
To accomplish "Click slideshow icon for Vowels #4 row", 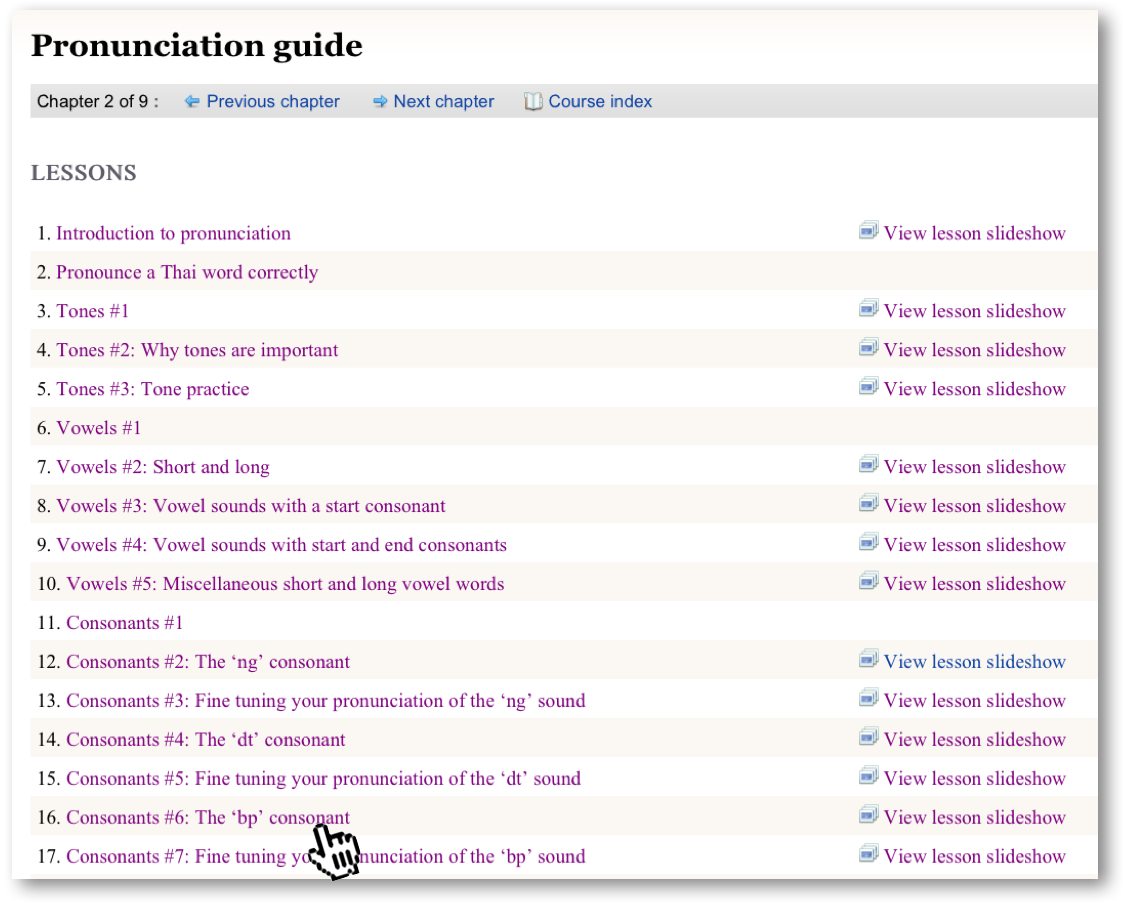I will pyautogui.click(x=869, y=543).
